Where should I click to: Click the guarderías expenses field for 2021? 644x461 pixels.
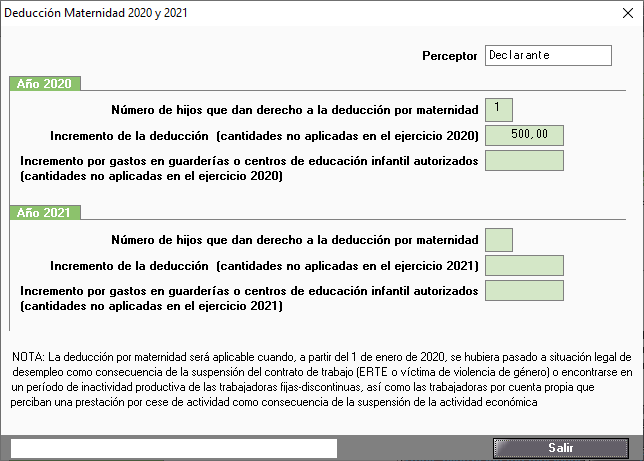pyautogui.click(x=524, y=291)
